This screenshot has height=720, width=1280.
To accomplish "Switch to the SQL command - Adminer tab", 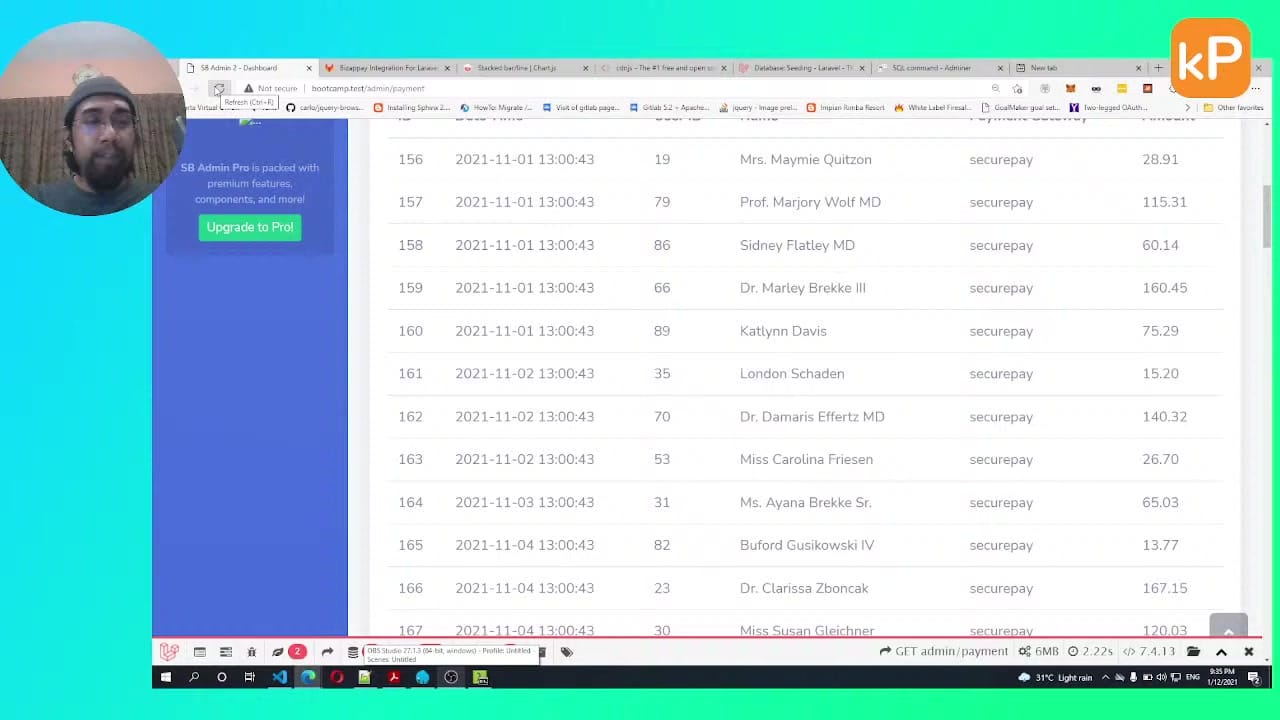I will [x=931, y=68].
